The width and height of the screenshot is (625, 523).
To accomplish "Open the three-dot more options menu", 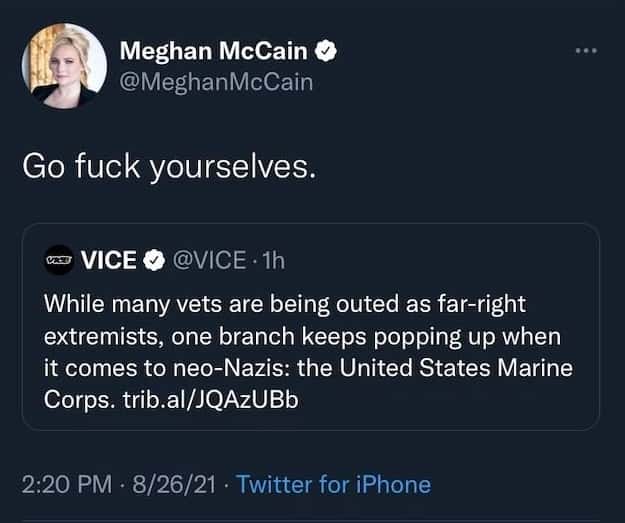I will point(585,50).
